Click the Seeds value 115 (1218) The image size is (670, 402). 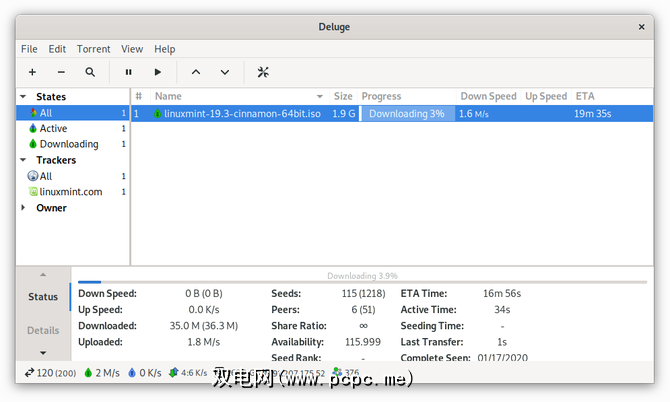[363, 293]
